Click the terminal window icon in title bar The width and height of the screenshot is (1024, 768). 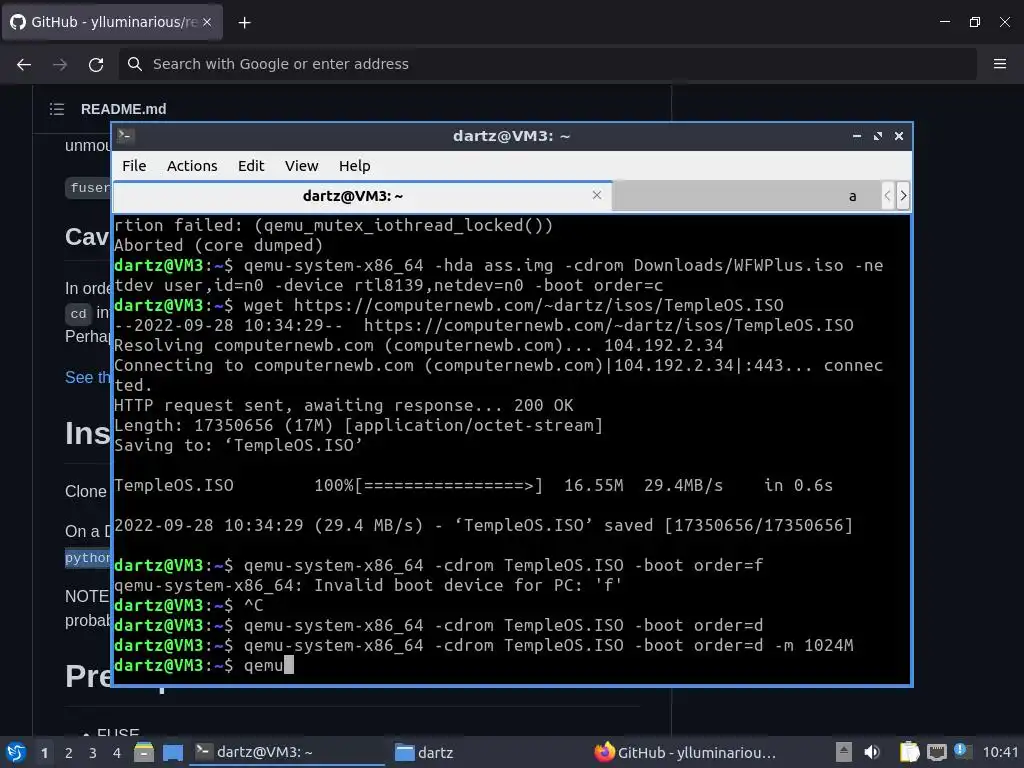(125, 136)
